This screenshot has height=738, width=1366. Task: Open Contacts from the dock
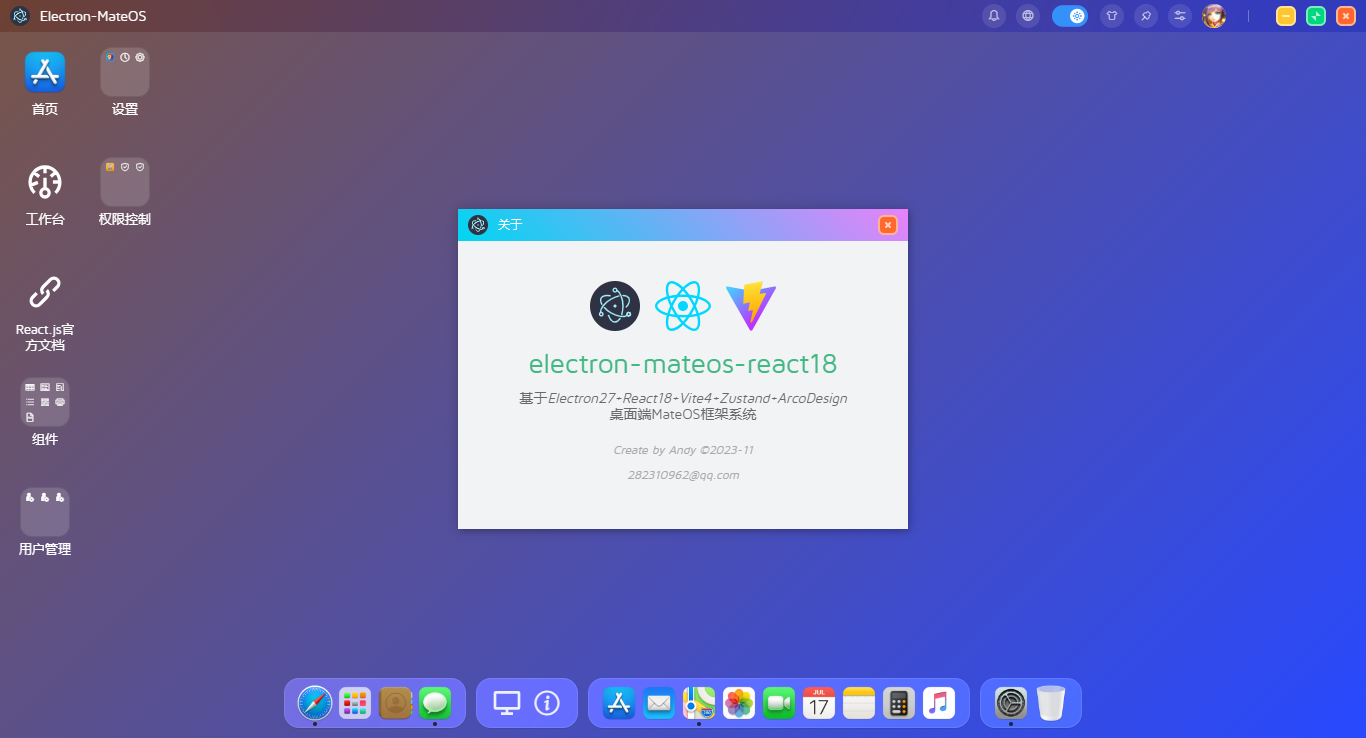[396, 703]
